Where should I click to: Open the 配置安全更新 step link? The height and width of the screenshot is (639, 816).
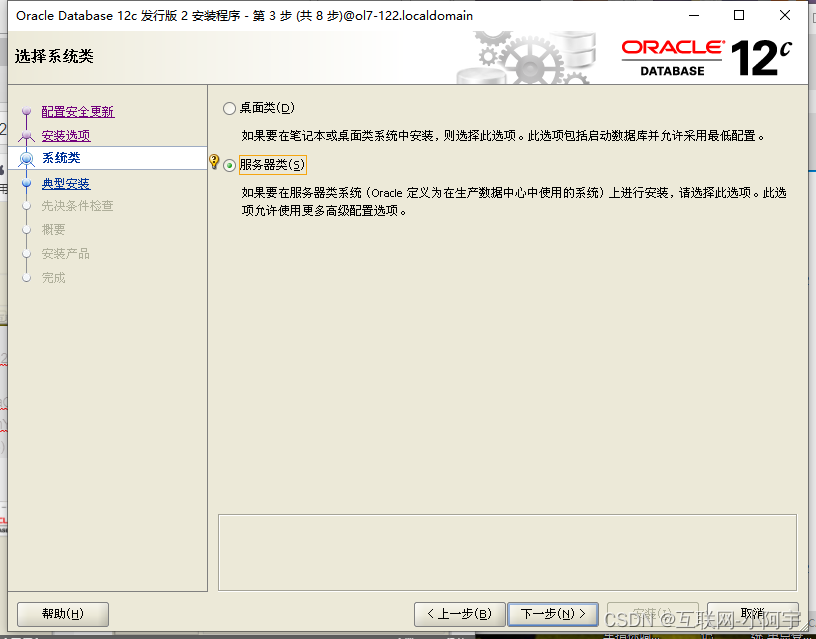click(x=78, y=111)
